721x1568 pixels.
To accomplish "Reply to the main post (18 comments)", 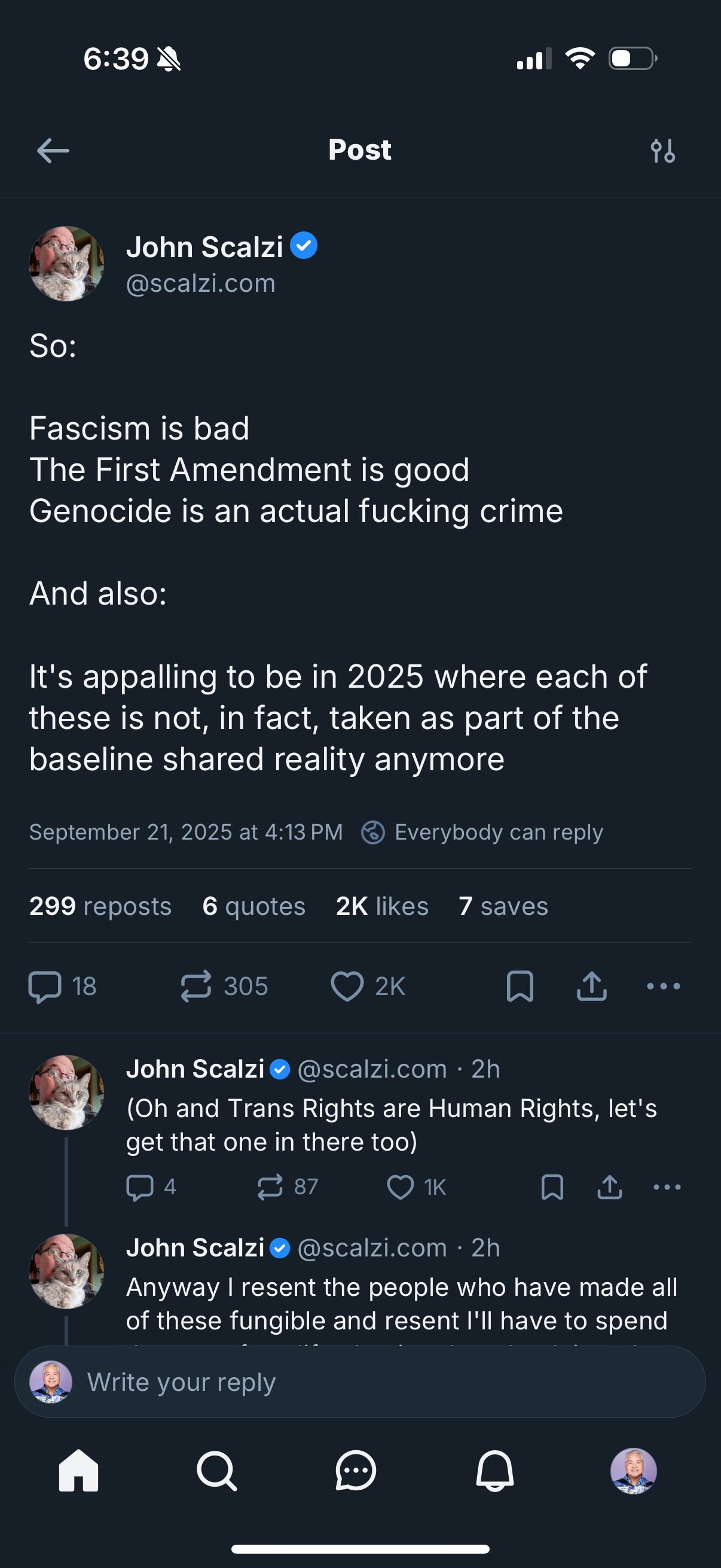I will 45,986.
